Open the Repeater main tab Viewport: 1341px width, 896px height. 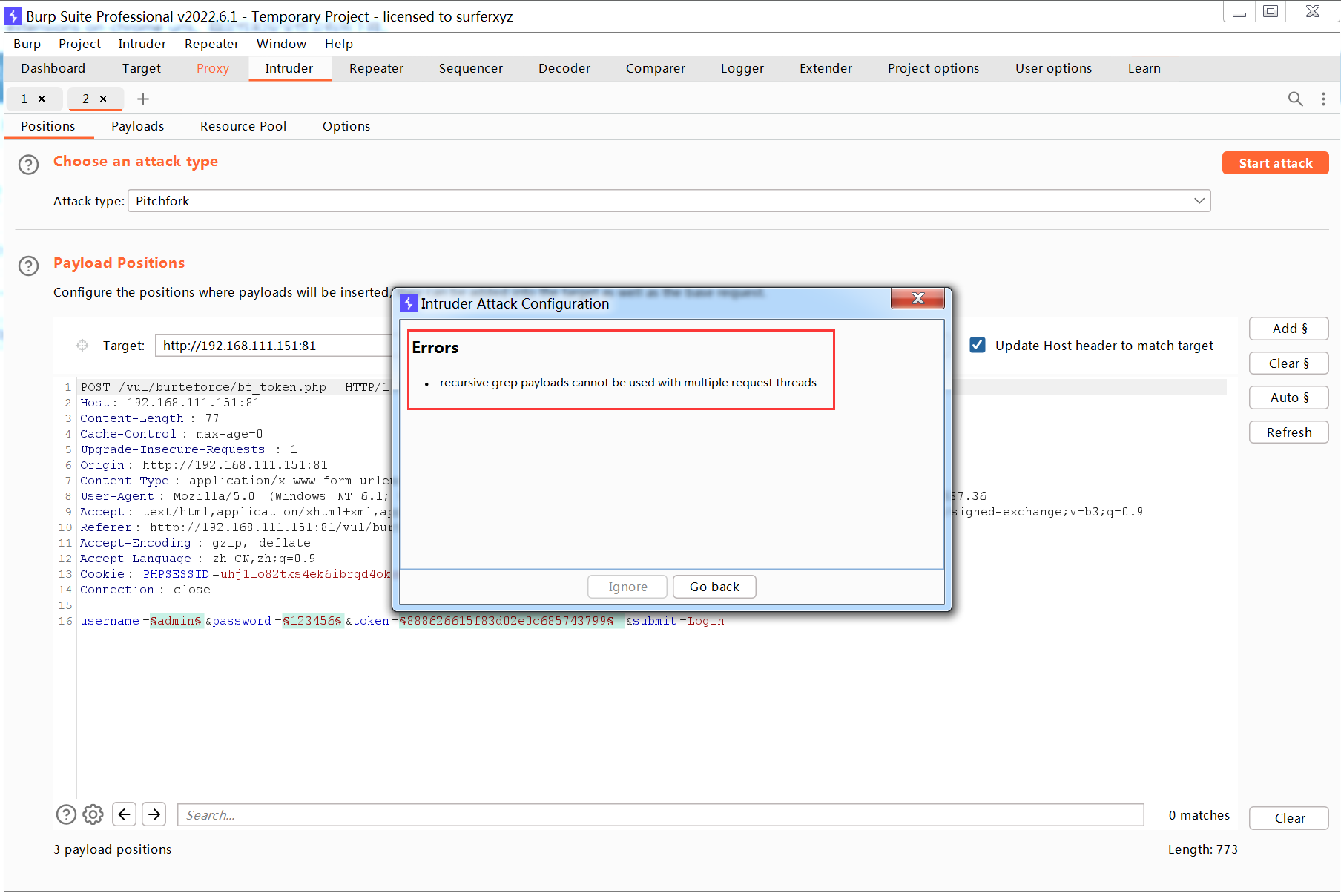click(x=376, y=68)
